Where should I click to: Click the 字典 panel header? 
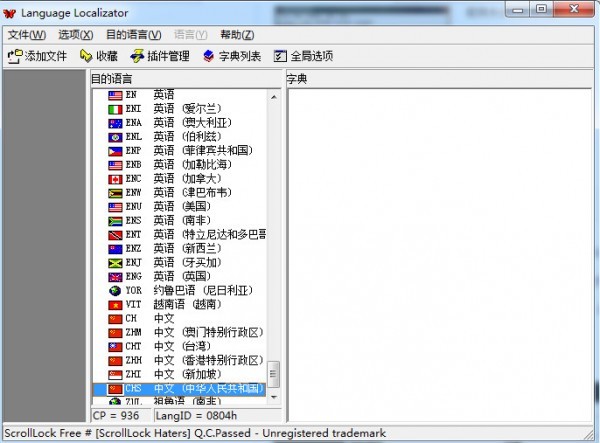click(x=439, y=79)
